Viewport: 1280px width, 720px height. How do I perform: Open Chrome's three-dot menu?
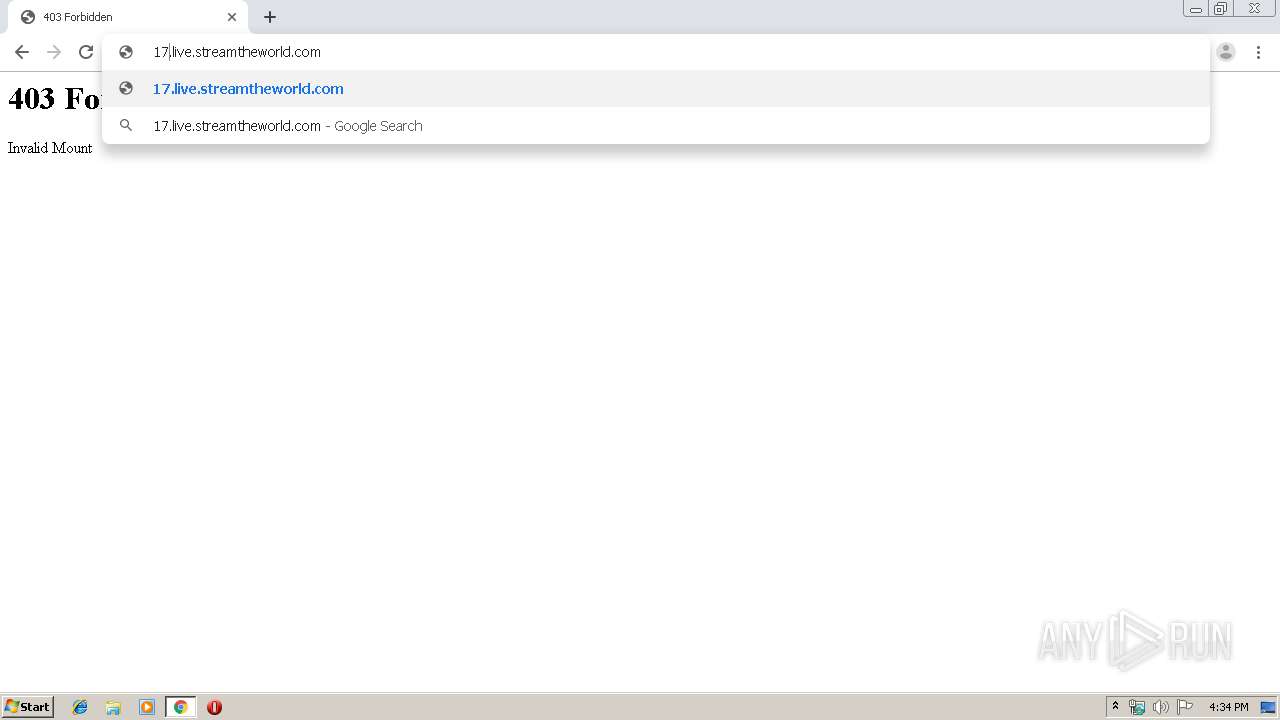tap(1258, 52)
